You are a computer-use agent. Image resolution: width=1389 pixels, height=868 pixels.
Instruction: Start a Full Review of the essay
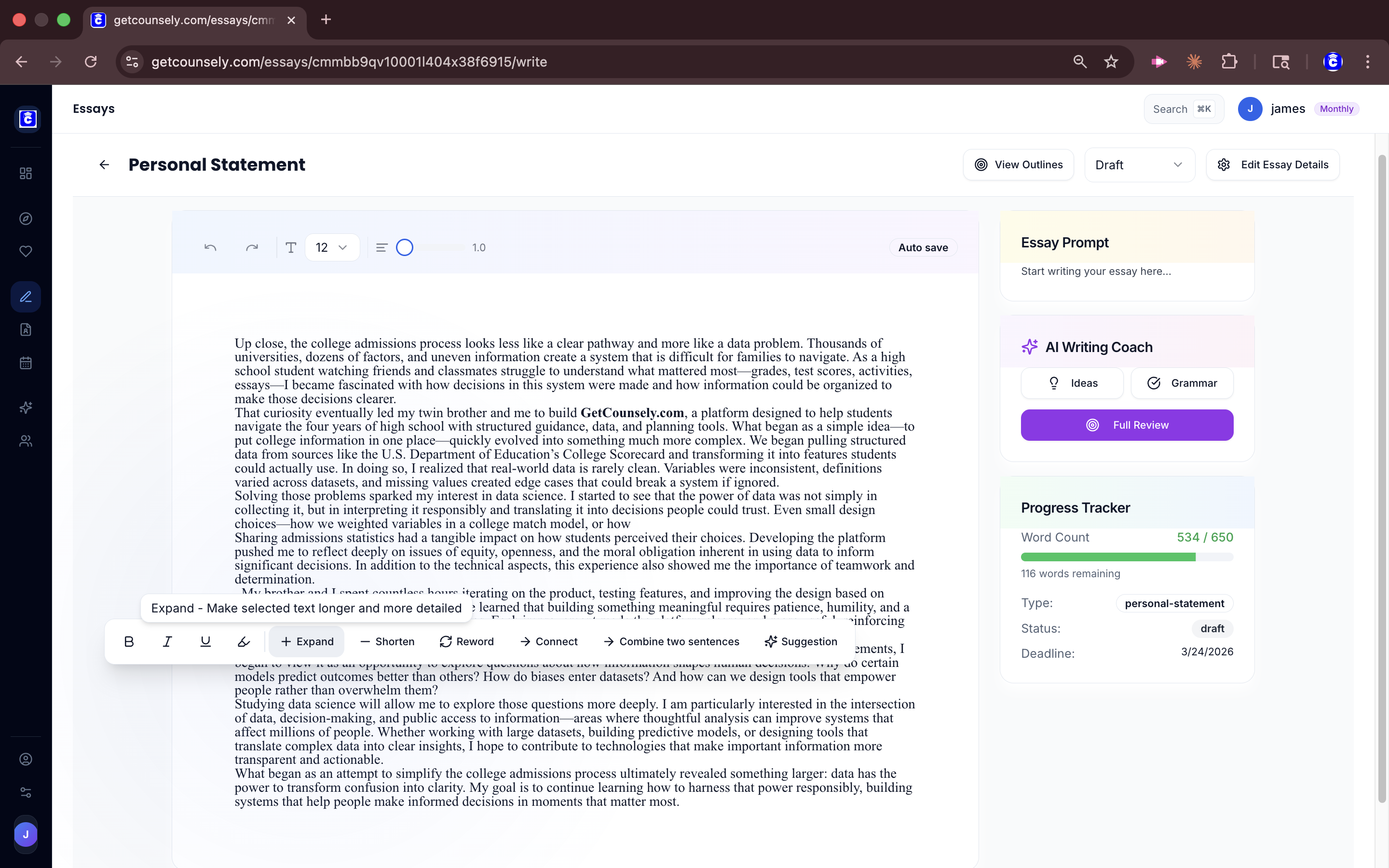(1127, 425)
